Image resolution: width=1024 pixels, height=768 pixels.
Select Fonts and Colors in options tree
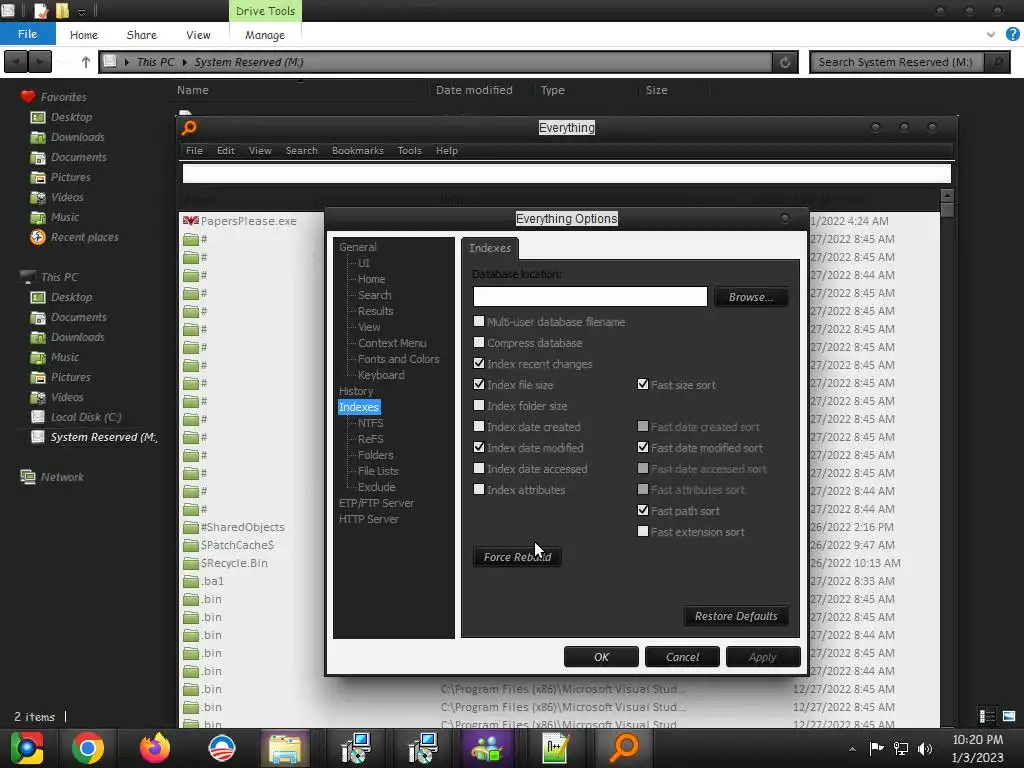[398, 359]
